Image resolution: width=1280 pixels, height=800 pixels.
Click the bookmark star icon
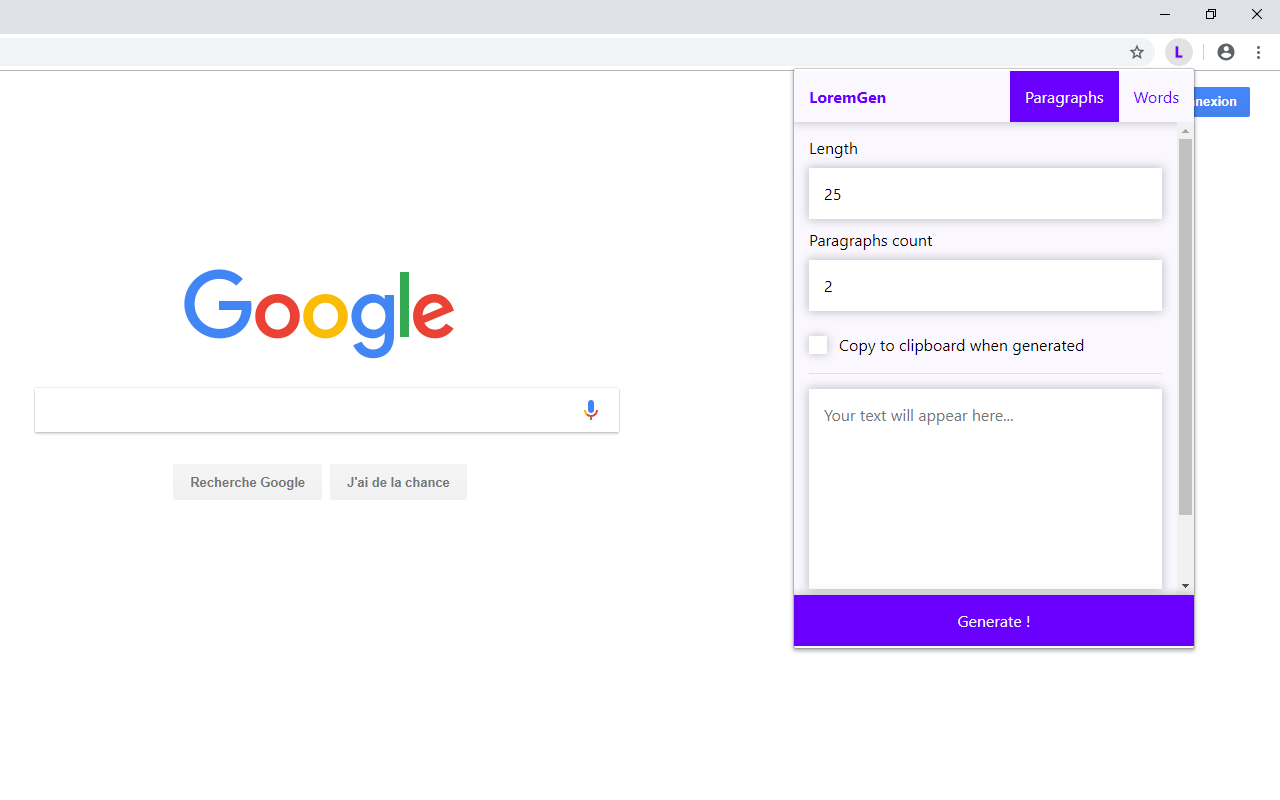pyautogui.click(x=1136, y=52)
